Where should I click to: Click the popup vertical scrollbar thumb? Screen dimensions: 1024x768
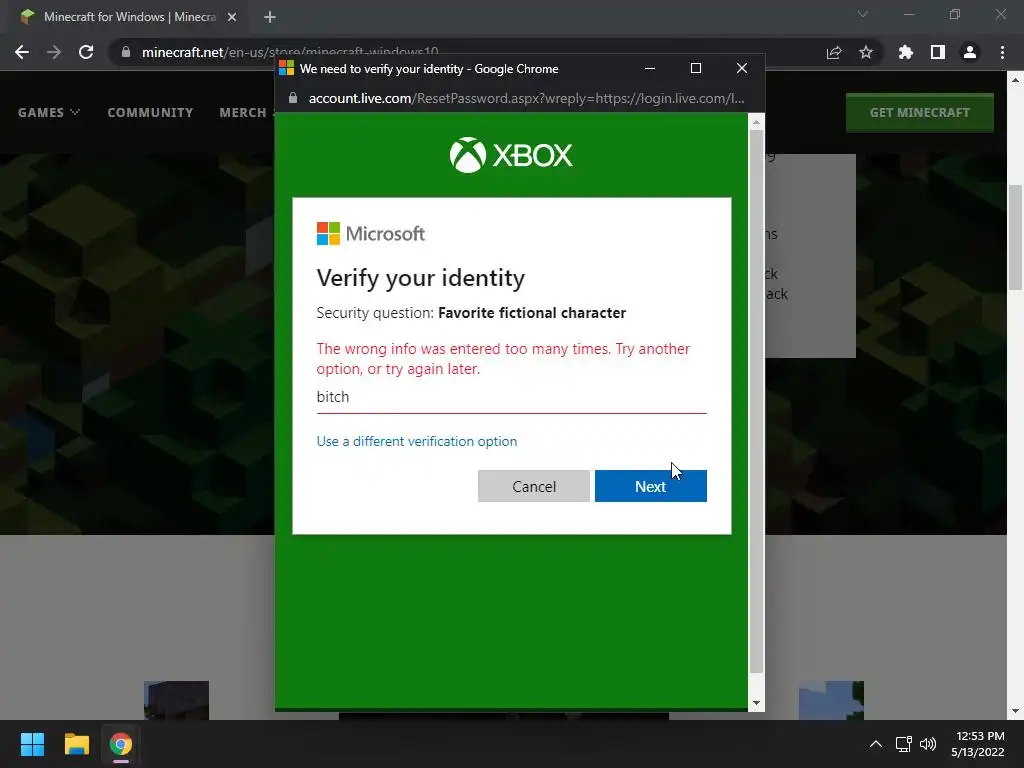[x=756, y=401]
